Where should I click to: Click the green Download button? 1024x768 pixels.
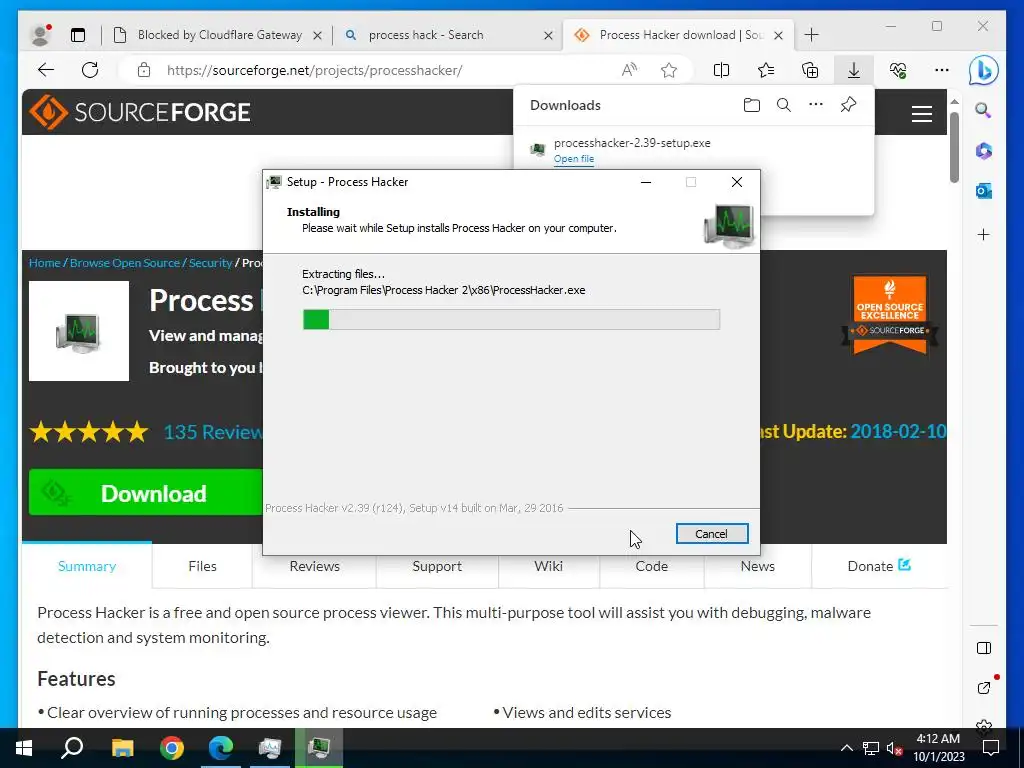coord(146,492)
